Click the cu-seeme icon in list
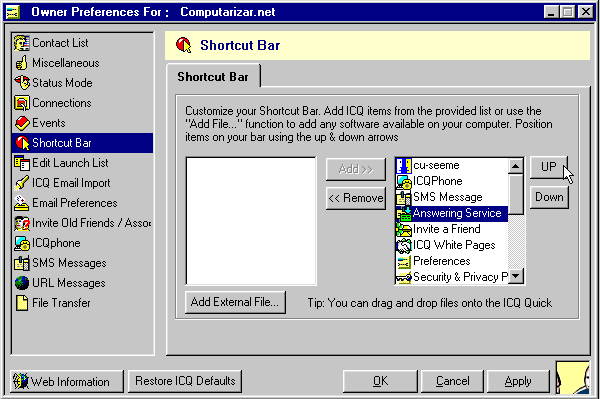600x399 pixels. 404,165
